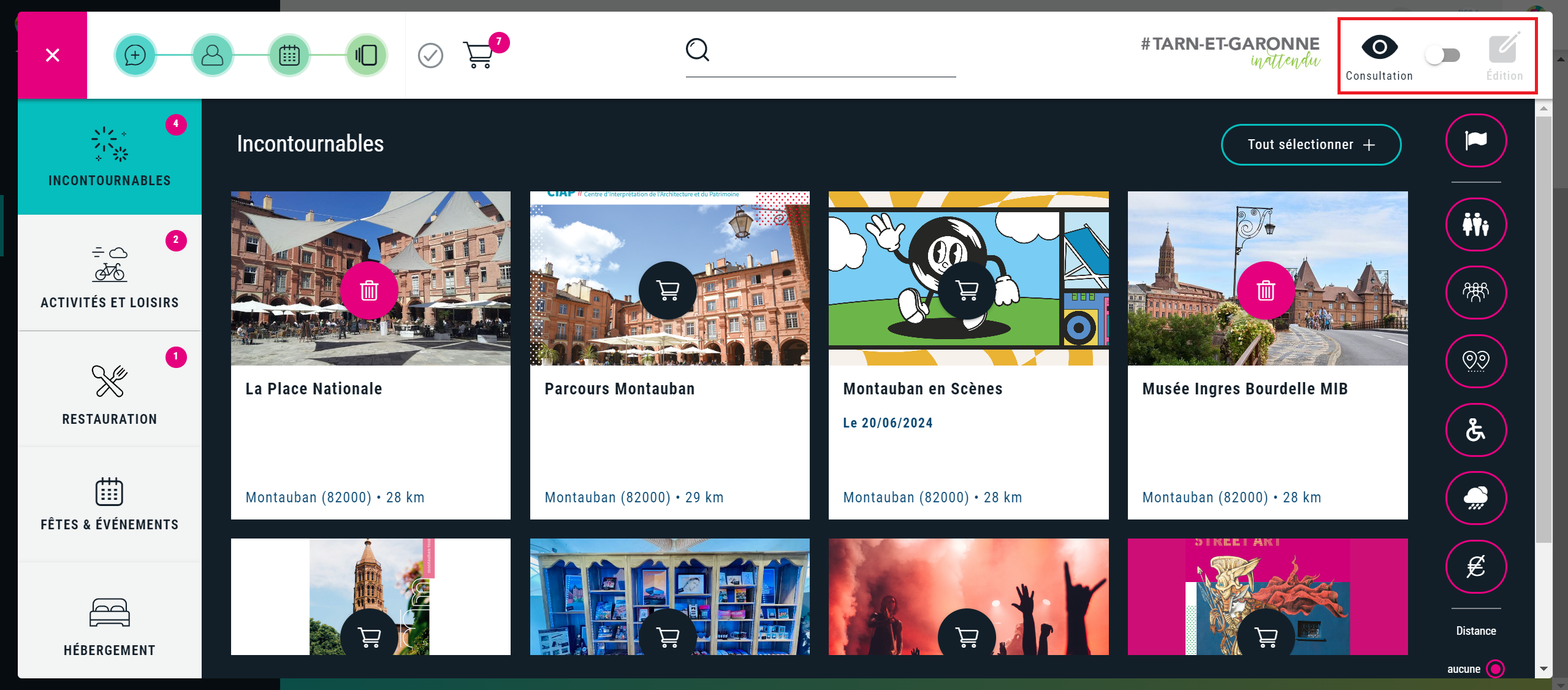Toggle Consultation/Édition mode switch

pos(1442,56)
